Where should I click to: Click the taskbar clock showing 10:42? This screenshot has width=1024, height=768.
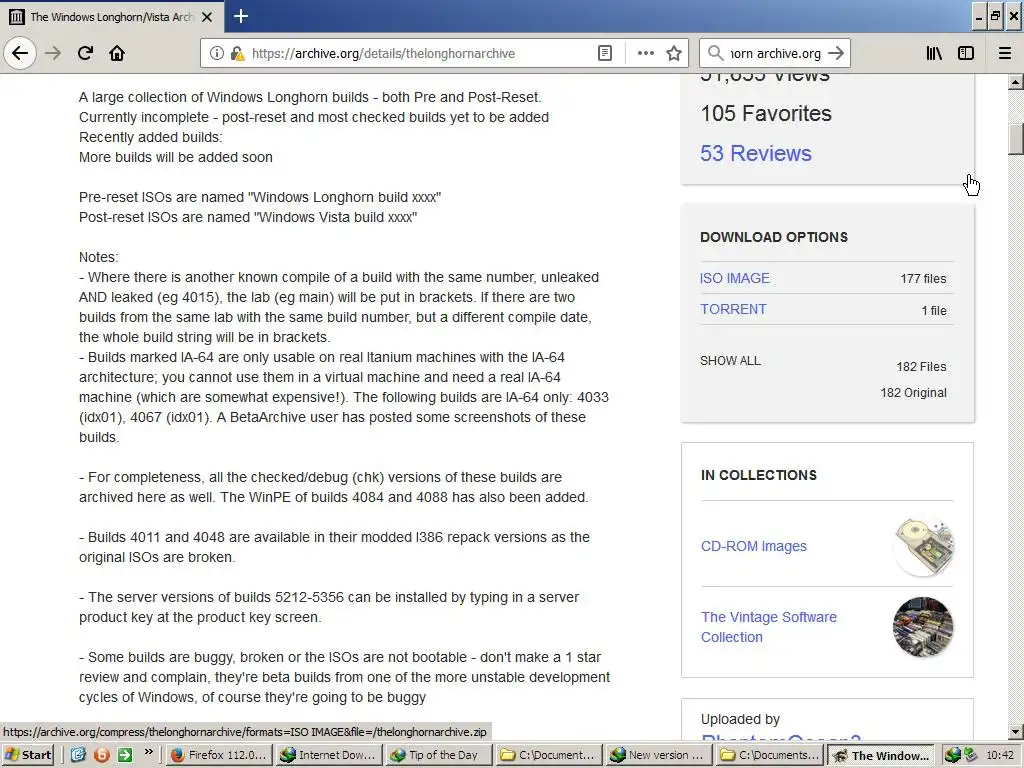(1000, 755)
